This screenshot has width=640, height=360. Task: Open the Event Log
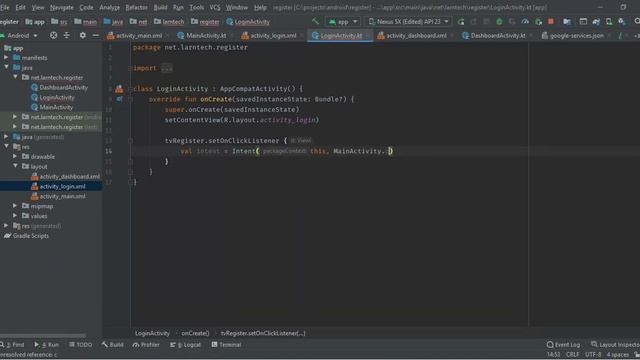[563, 345]
